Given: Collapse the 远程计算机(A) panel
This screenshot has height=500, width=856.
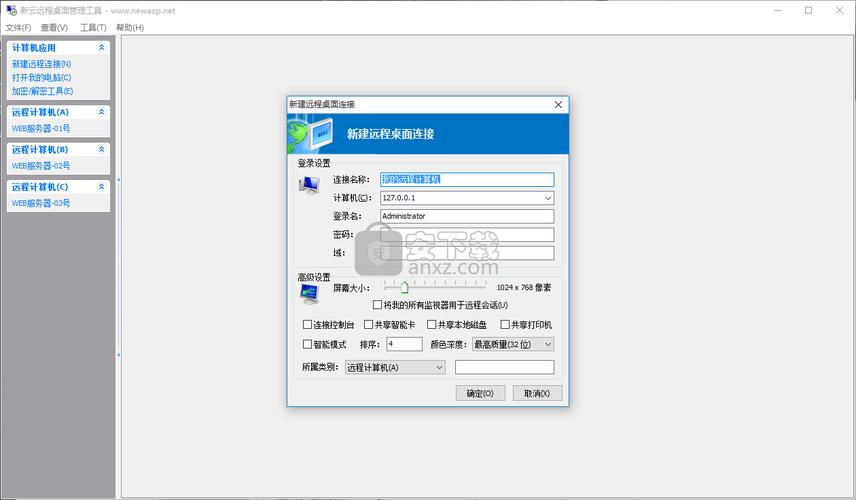Looking at the screenshot, I should pos(101,112).
